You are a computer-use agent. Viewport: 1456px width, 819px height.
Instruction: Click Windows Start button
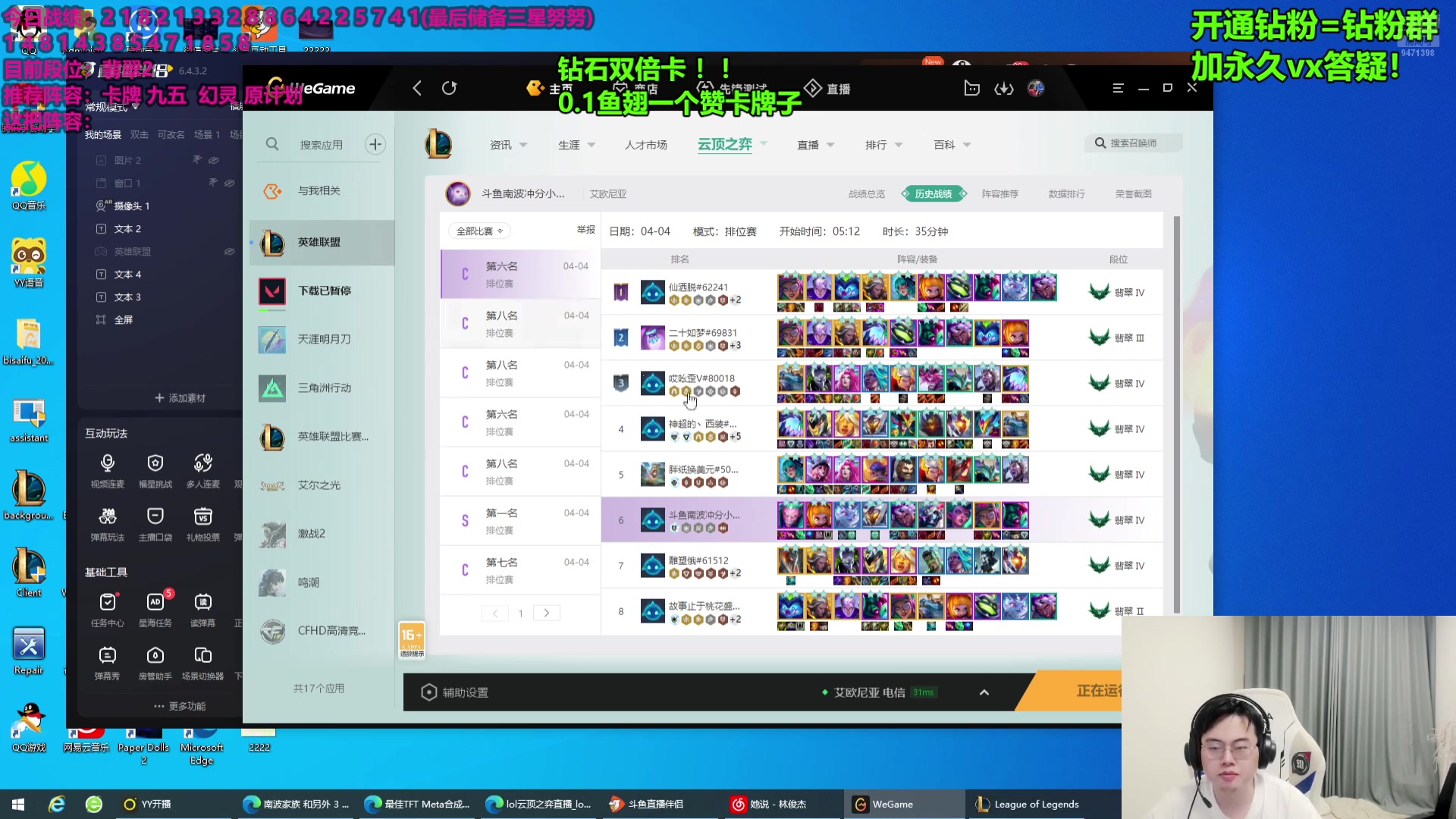coord(18,804)
